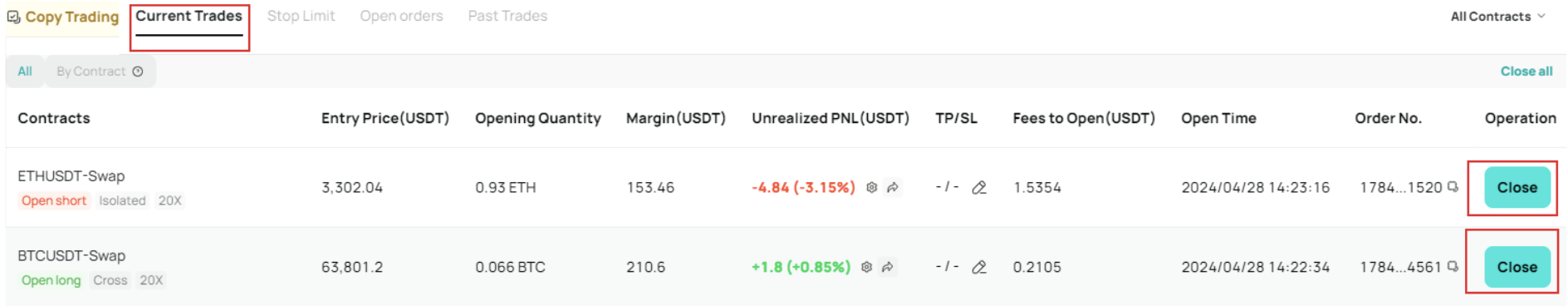Copy order number 1784...1520

(1453, 187)
